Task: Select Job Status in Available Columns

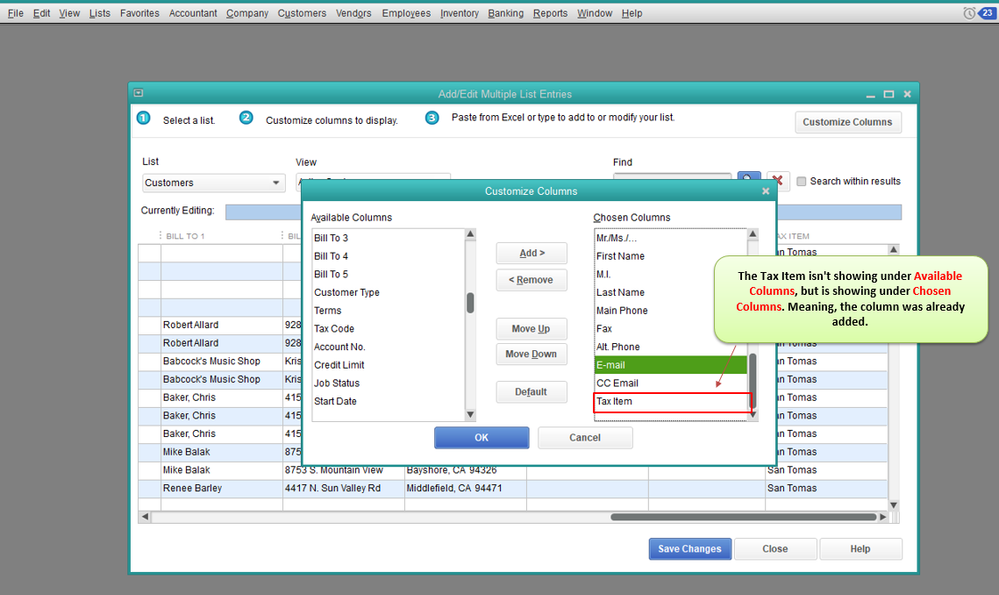Action: (389, 383)
